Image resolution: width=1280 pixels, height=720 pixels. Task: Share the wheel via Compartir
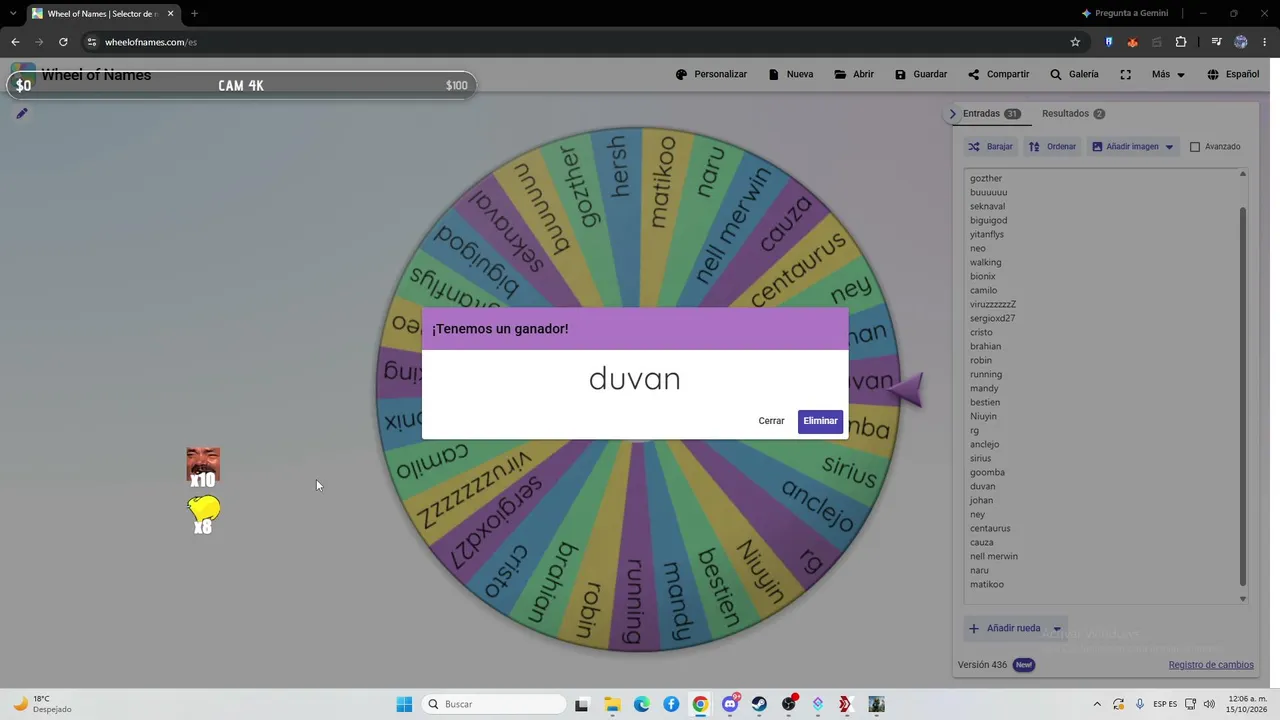[998, 74]
